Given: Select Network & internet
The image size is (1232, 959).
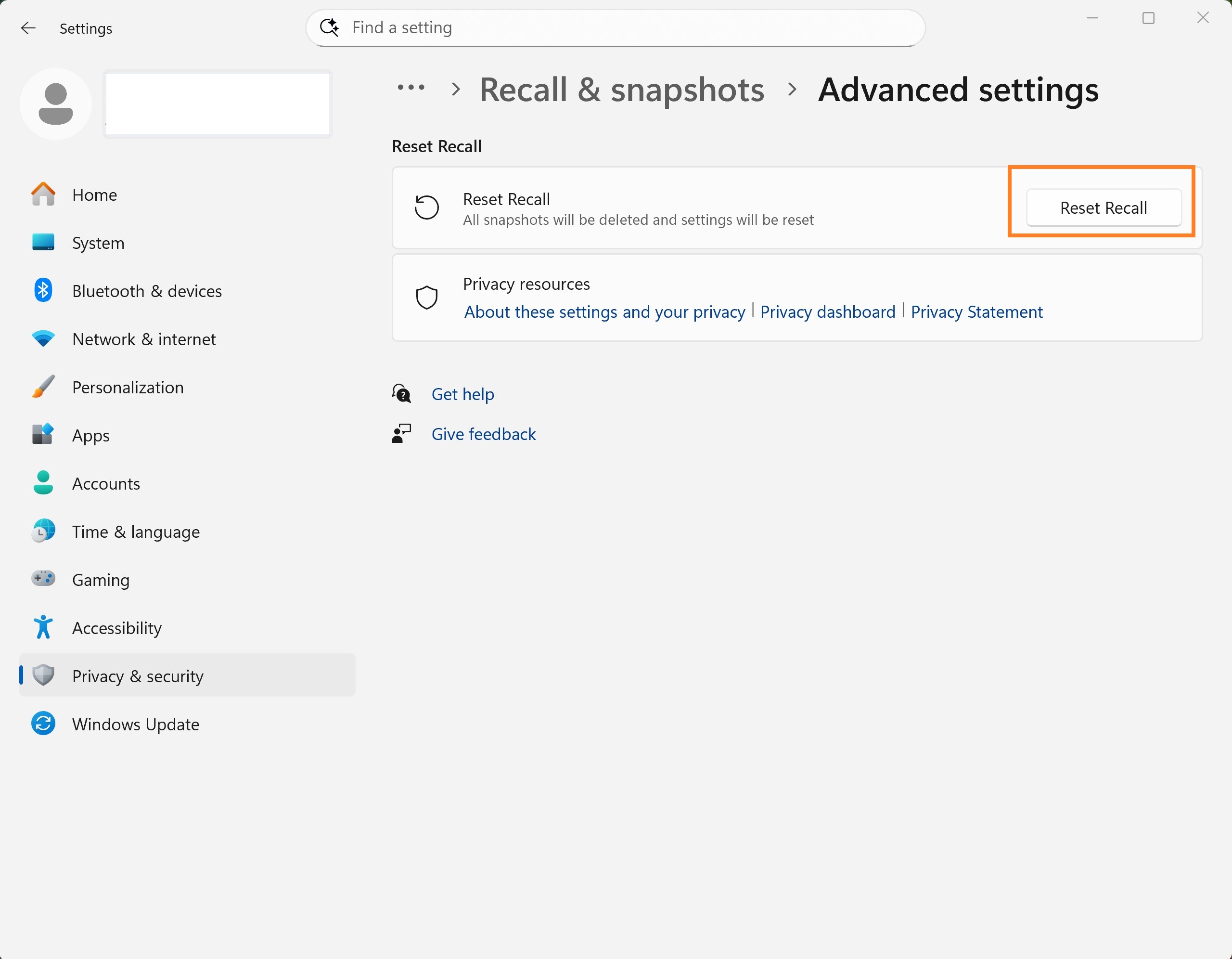Looking at the screenshot, I should click(187, 338).
